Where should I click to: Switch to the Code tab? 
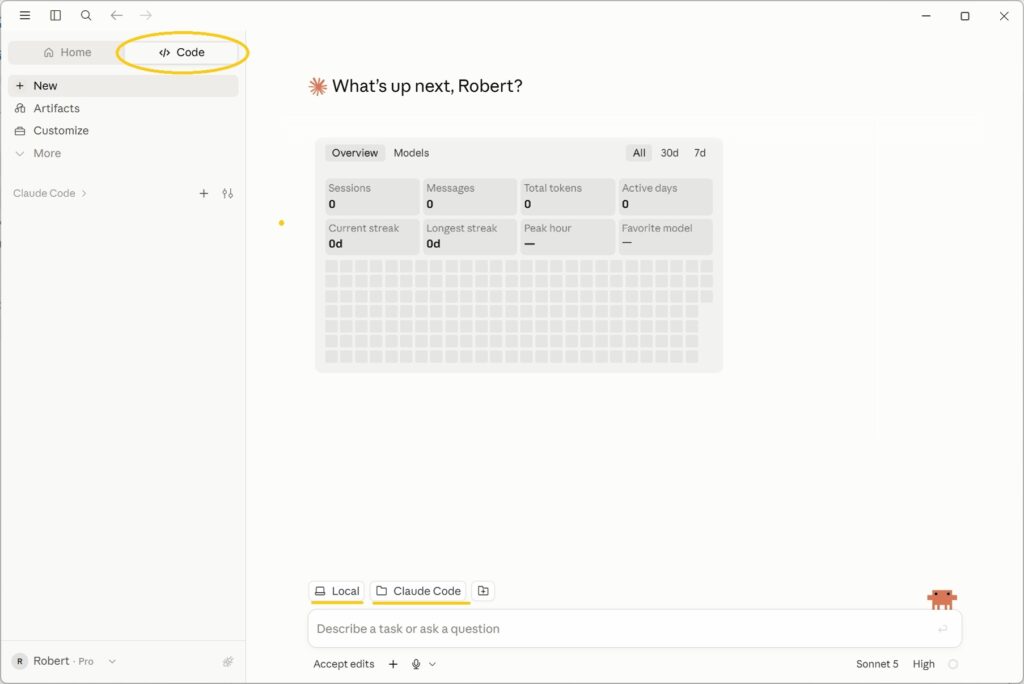[182, 52]
